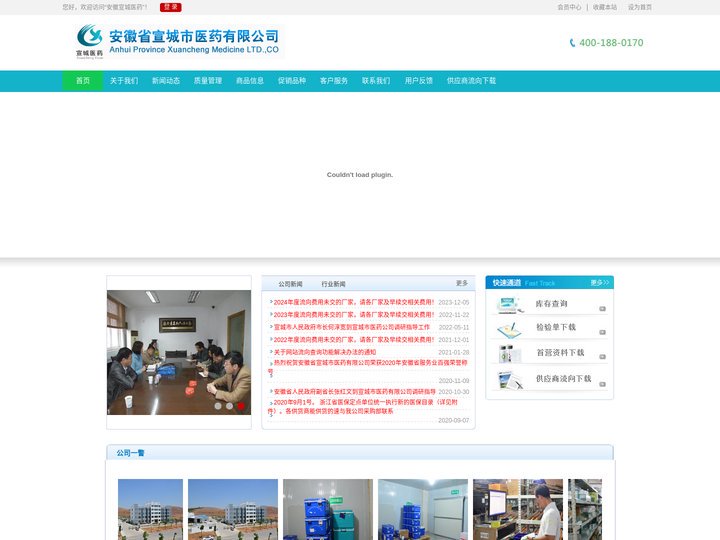Select the active red slideshow dot
The width and height of the screenshot is (720, 540).
coord(241,406)
